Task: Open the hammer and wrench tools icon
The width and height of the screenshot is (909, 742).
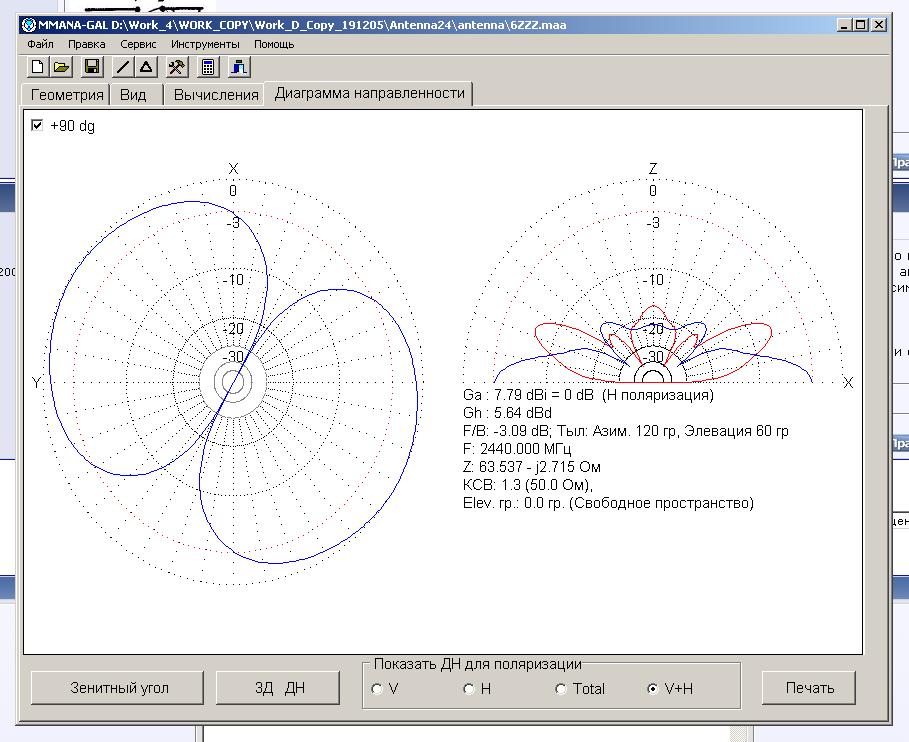Action: [177, 67]
